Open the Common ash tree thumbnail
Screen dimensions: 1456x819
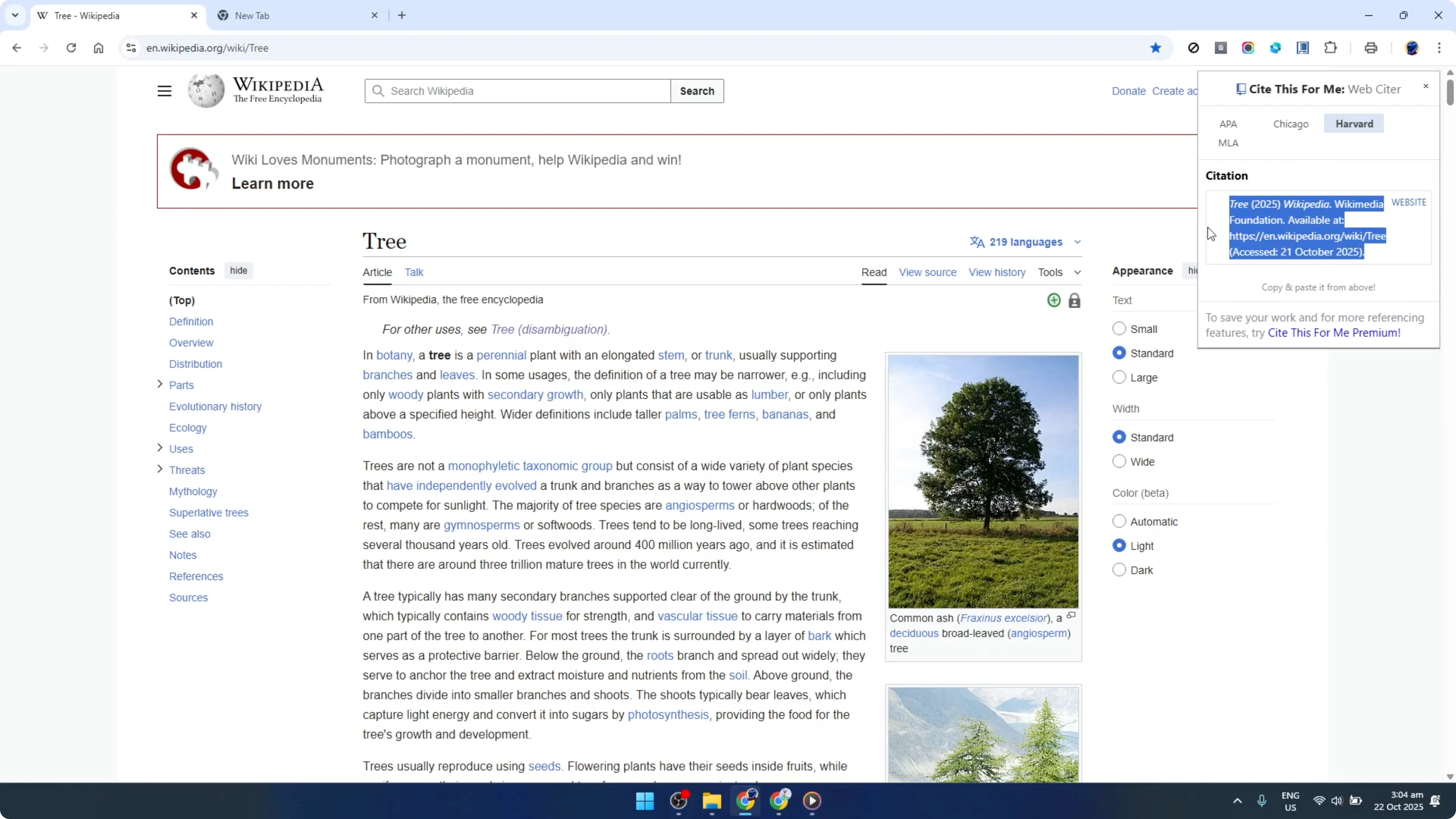[x=983, y=481]
